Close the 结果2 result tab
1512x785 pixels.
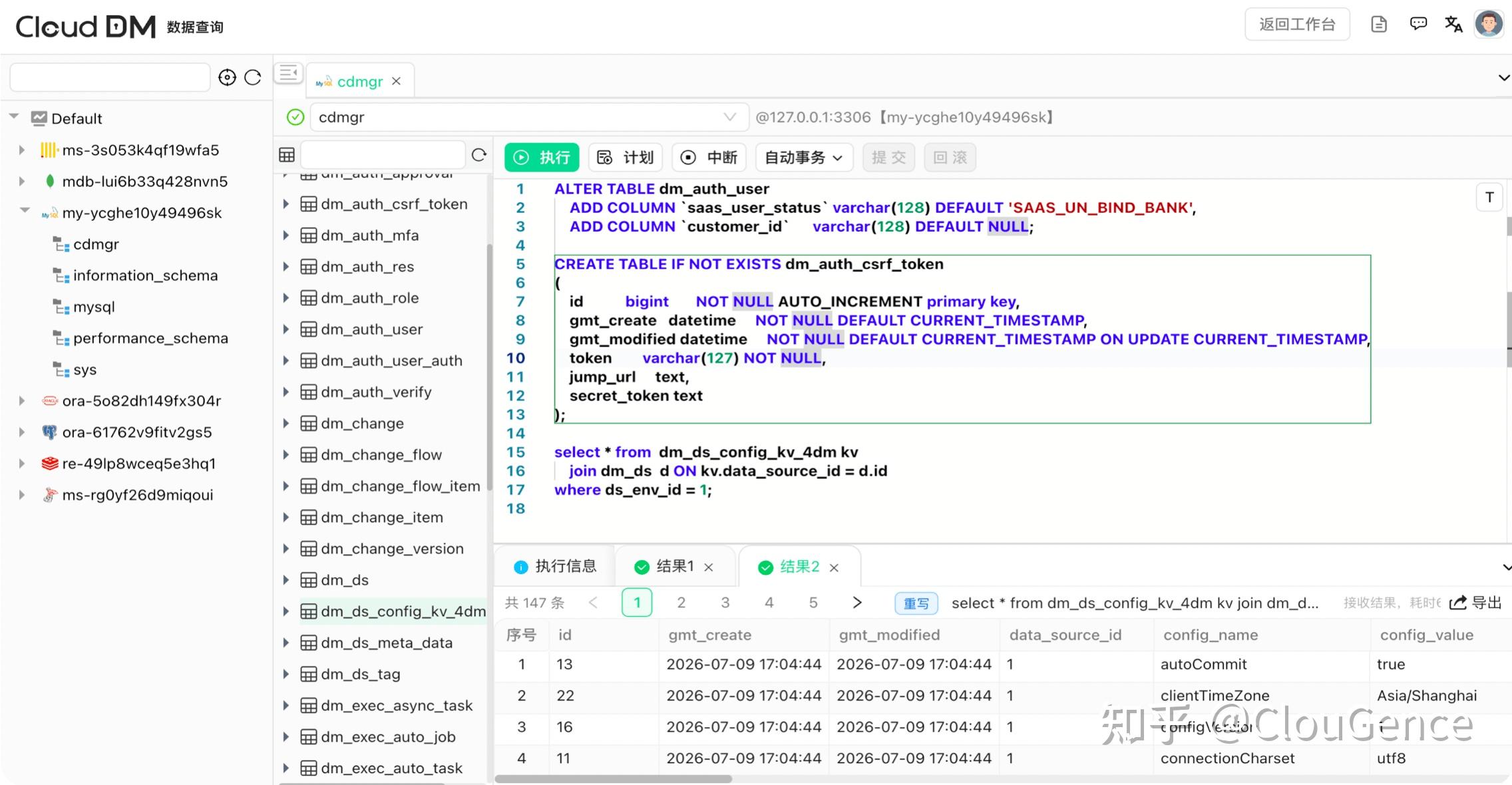tap(834, 567)
